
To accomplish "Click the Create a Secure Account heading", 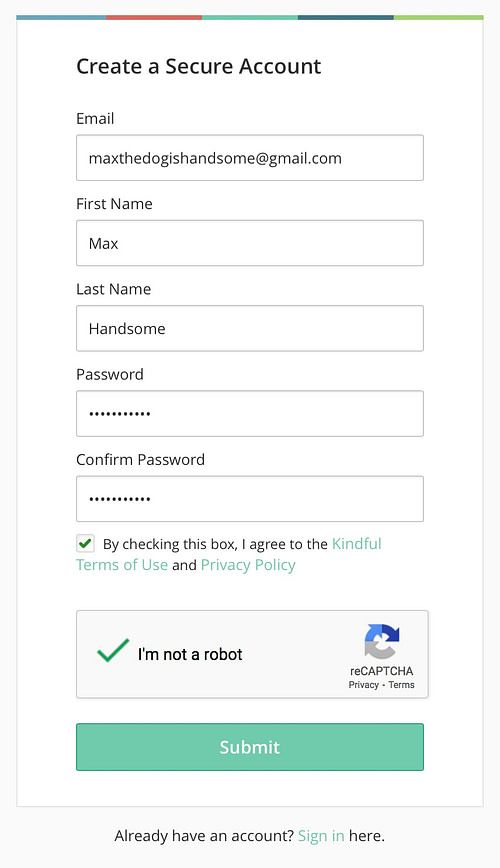I will point(198,66).
